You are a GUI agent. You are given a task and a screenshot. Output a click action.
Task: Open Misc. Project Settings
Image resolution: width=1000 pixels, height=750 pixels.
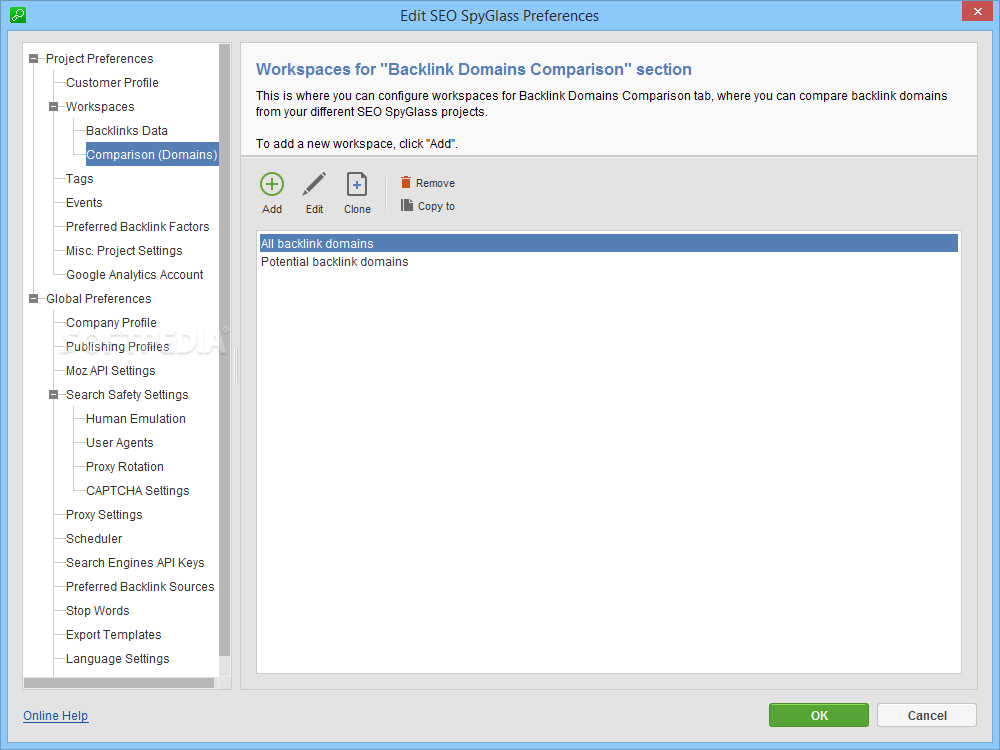(x=124, y=251)
